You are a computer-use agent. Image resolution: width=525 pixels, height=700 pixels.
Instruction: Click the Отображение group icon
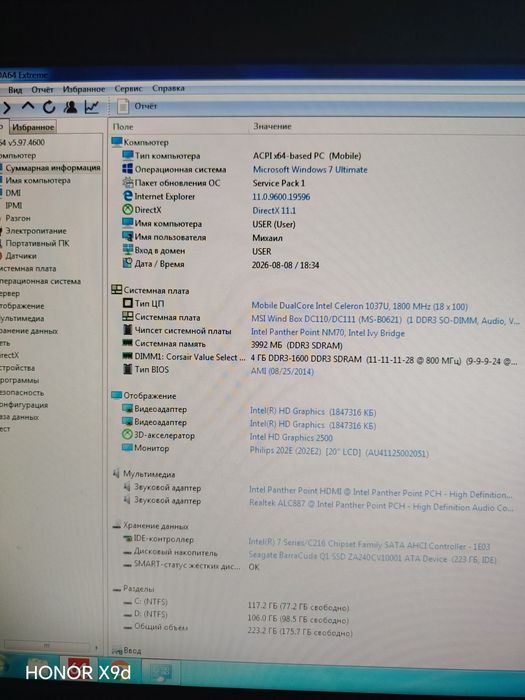click(x=117, y=395)
